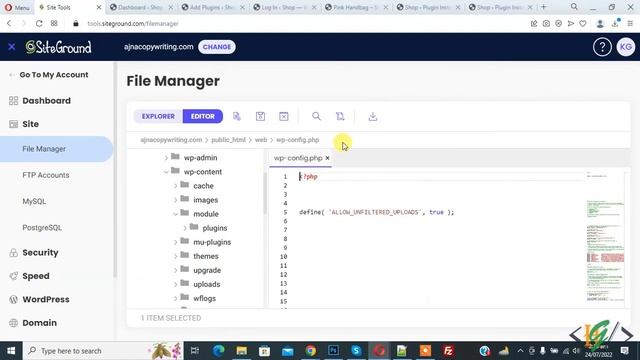Reload the page with the refresh icon
The height and width of the screenshot is (360, 640).
[39, 24]
